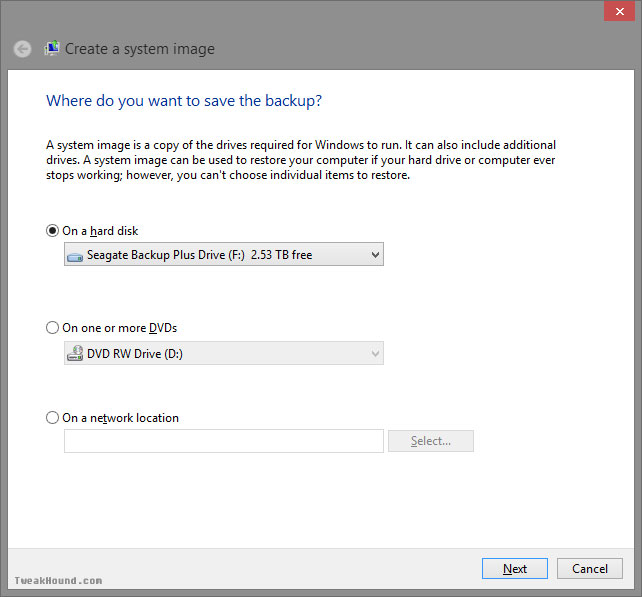
Task: Open the Seagate Backup Plus Drive dropdown
Action: click(224, 254)
